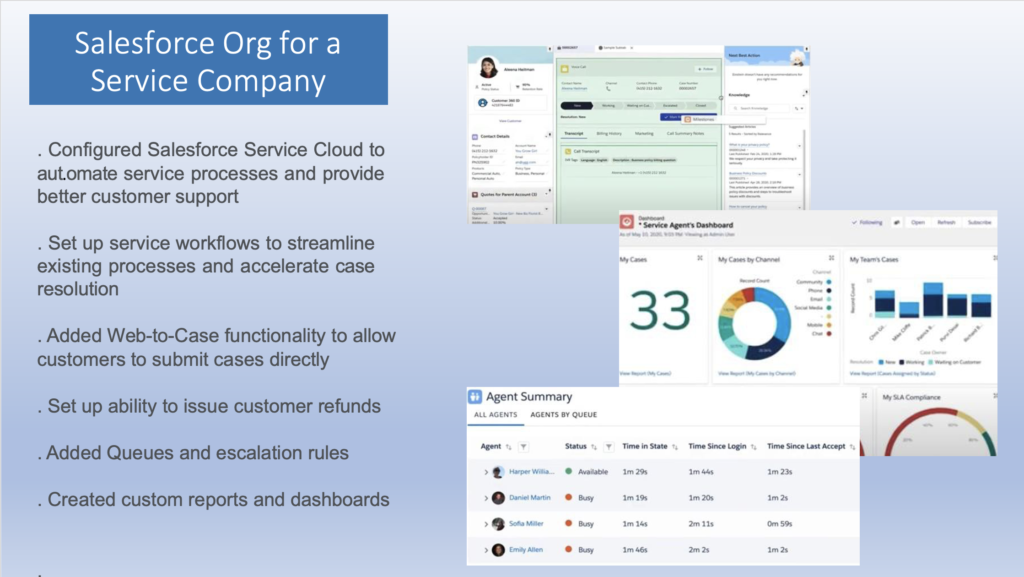Click the Agent column filter icon
This screenshot has height=577, width=1024.
pos(524,447)
